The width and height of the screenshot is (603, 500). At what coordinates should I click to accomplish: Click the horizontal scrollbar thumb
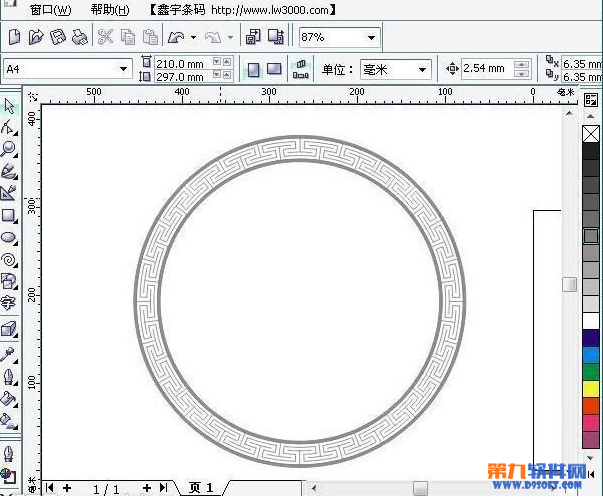[420, 488]
